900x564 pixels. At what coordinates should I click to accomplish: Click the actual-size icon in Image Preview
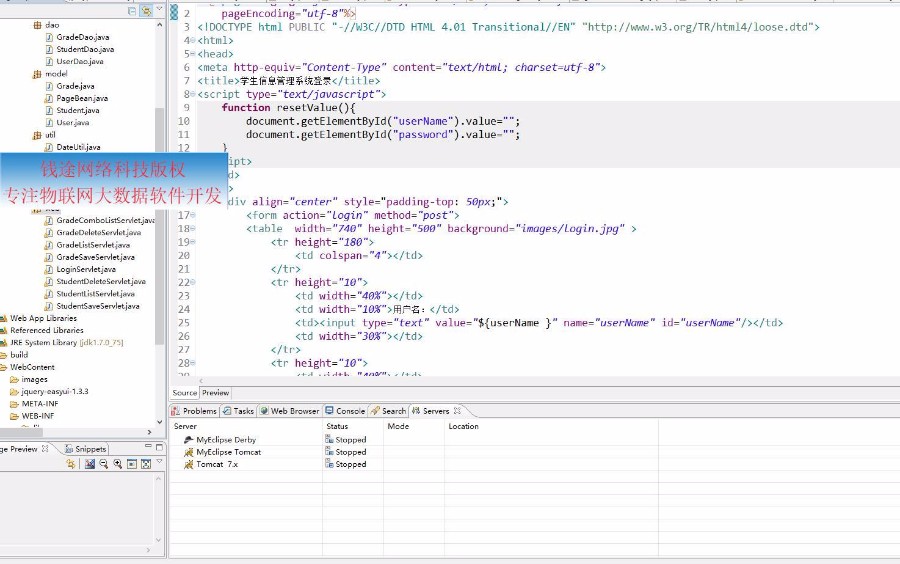pos(132,464)
